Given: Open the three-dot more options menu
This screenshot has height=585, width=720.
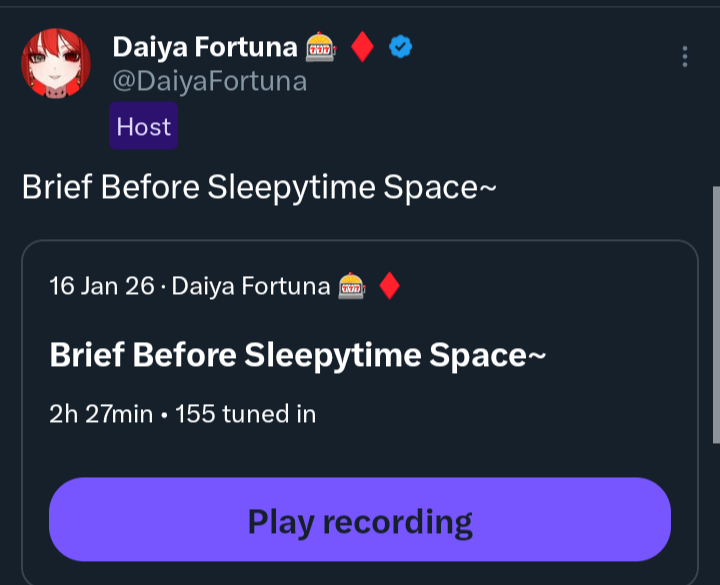Looking at the screenshot, I should pyautogui.click(x=685, y=56).
